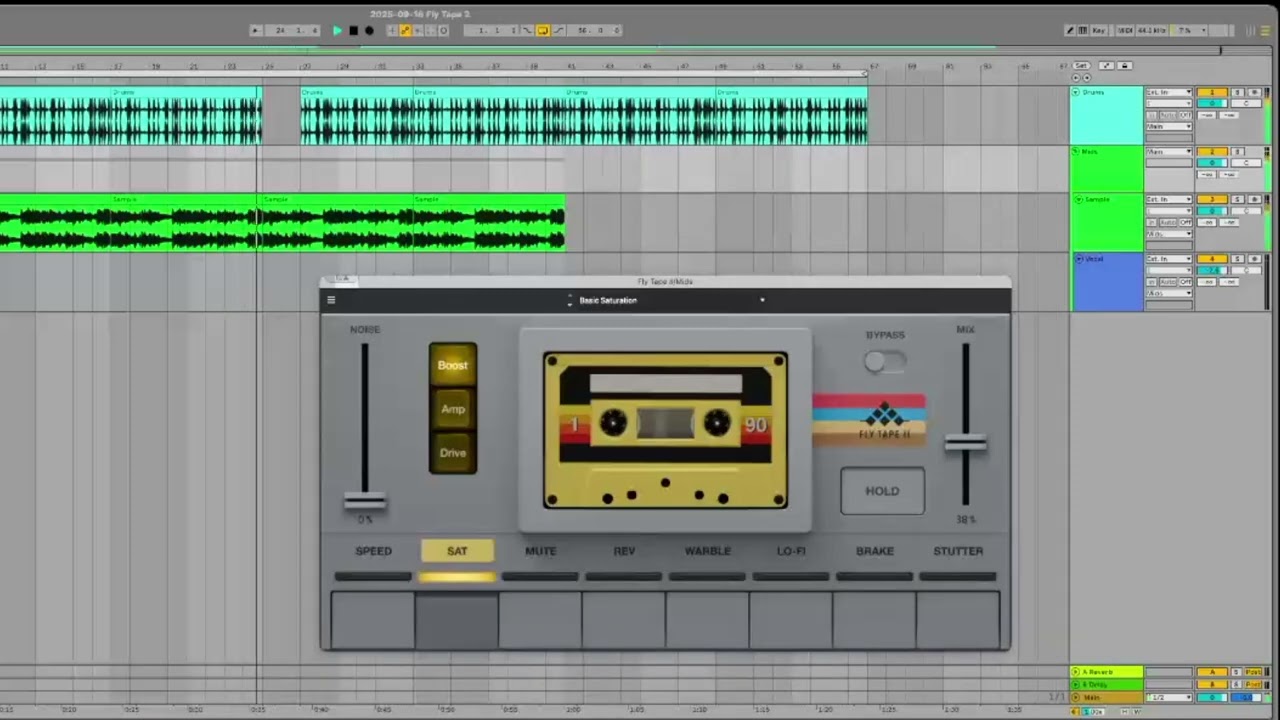Viewport: 1280px width, 720px height.
Task: Select the Amp saturation mode
Action: tap(453, 409)
